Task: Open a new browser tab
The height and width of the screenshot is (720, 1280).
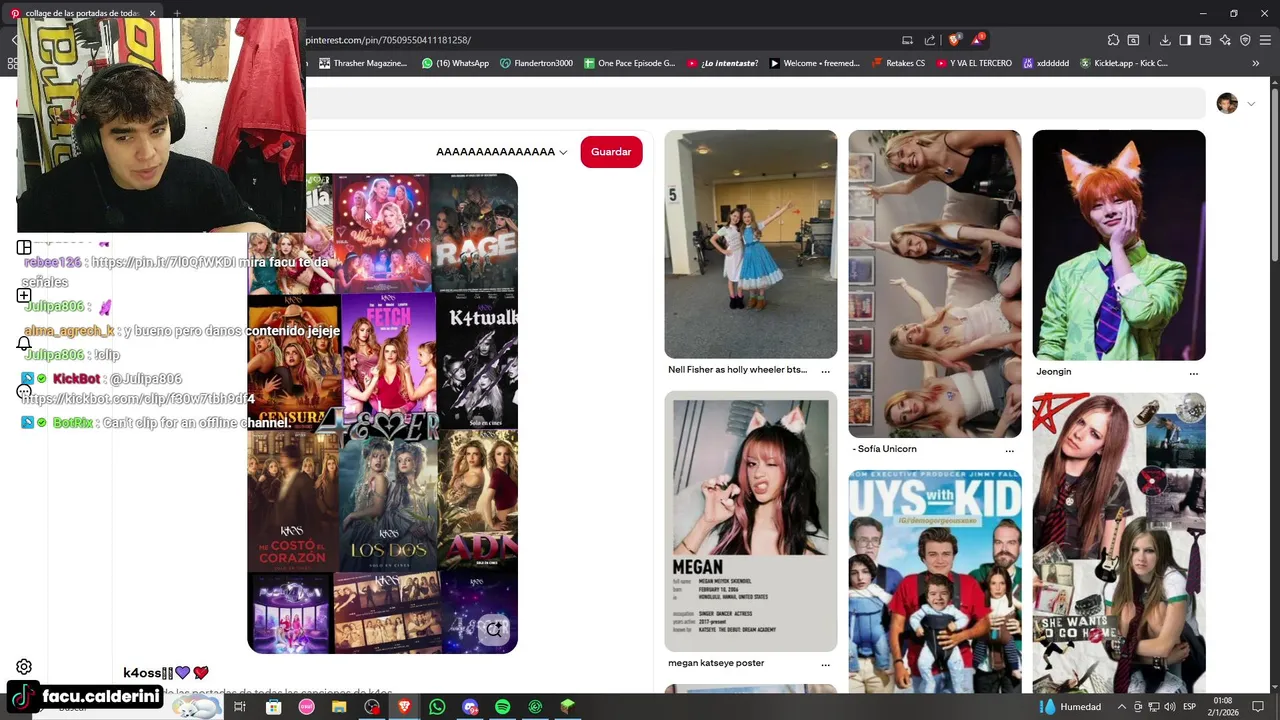Action: [x=177, y=13]
